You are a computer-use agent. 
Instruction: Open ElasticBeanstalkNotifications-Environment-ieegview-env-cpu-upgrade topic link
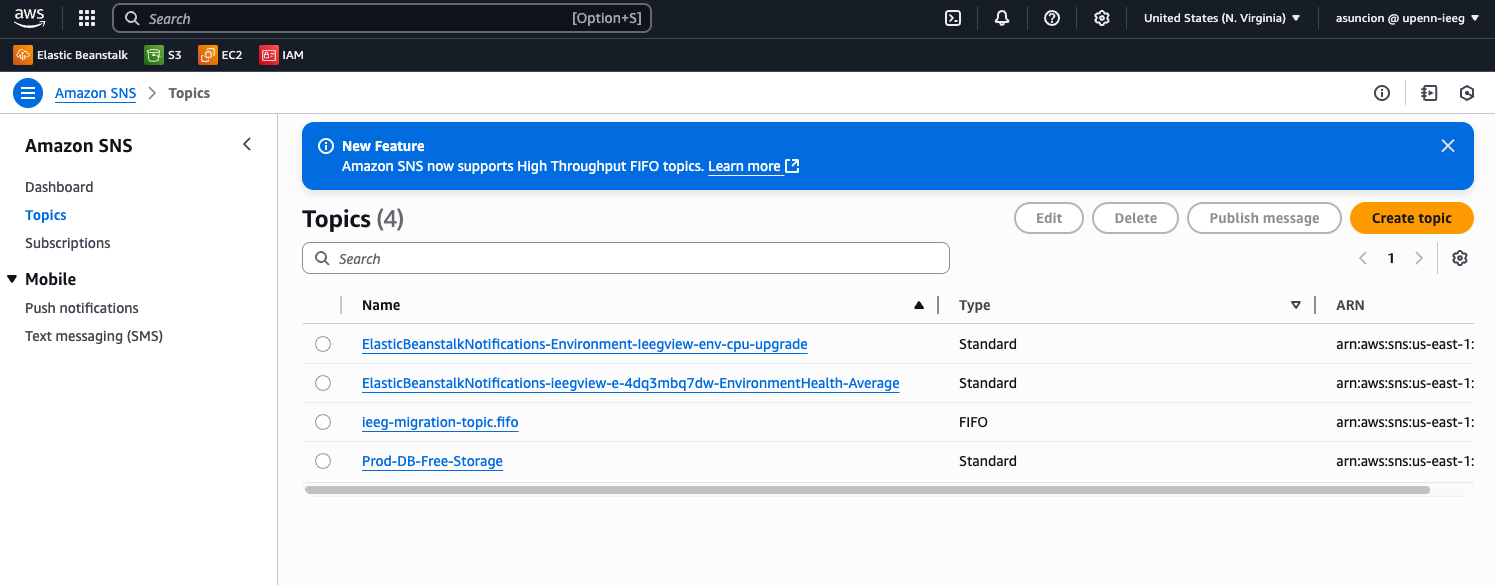(x=584, y=344)
